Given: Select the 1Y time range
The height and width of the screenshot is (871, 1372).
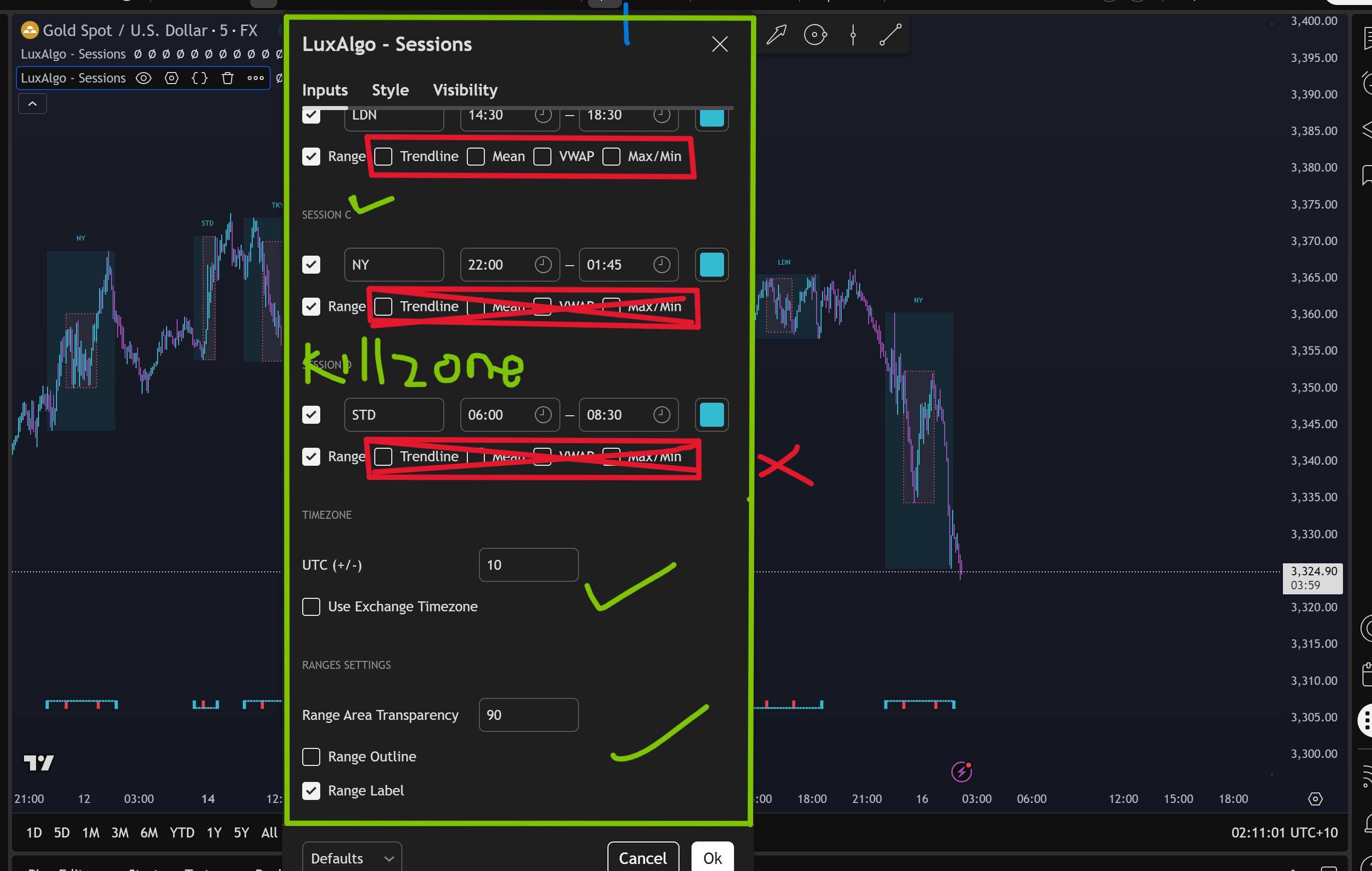Looking at the screenshot, I should [x=214, y=833].
